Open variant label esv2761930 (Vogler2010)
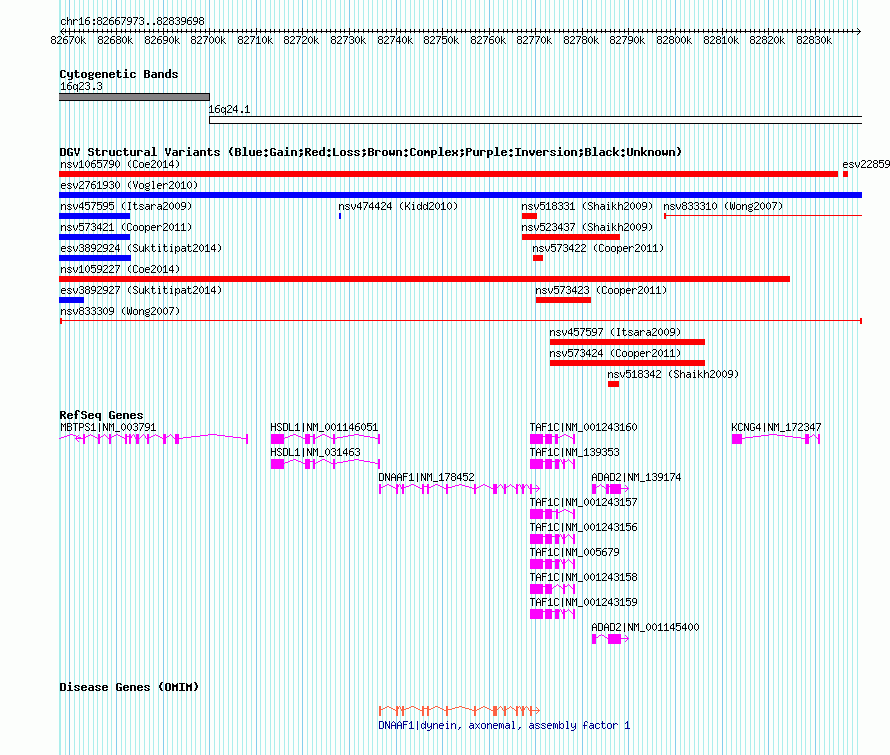 point(129,185)
